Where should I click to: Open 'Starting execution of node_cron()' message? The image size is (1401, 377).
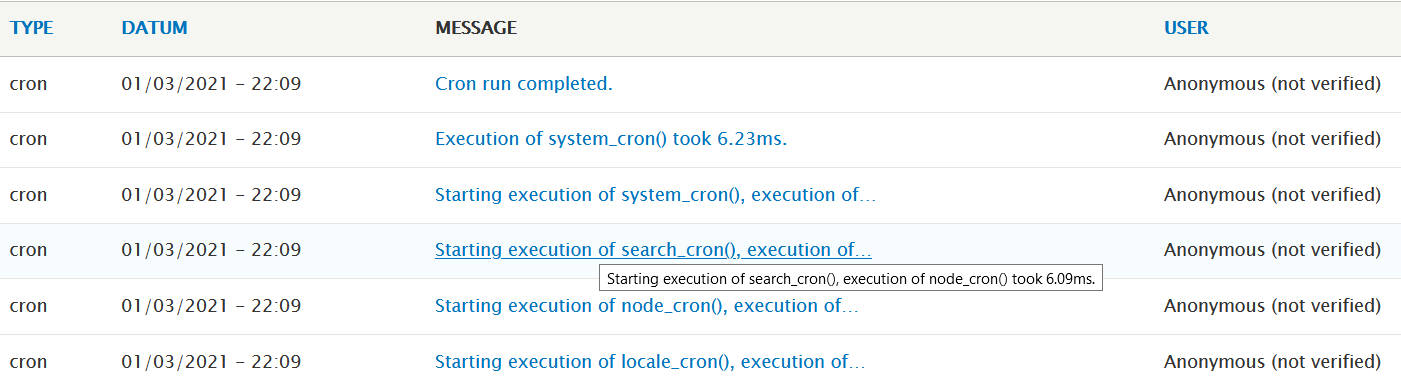click(x=646, y=306)
